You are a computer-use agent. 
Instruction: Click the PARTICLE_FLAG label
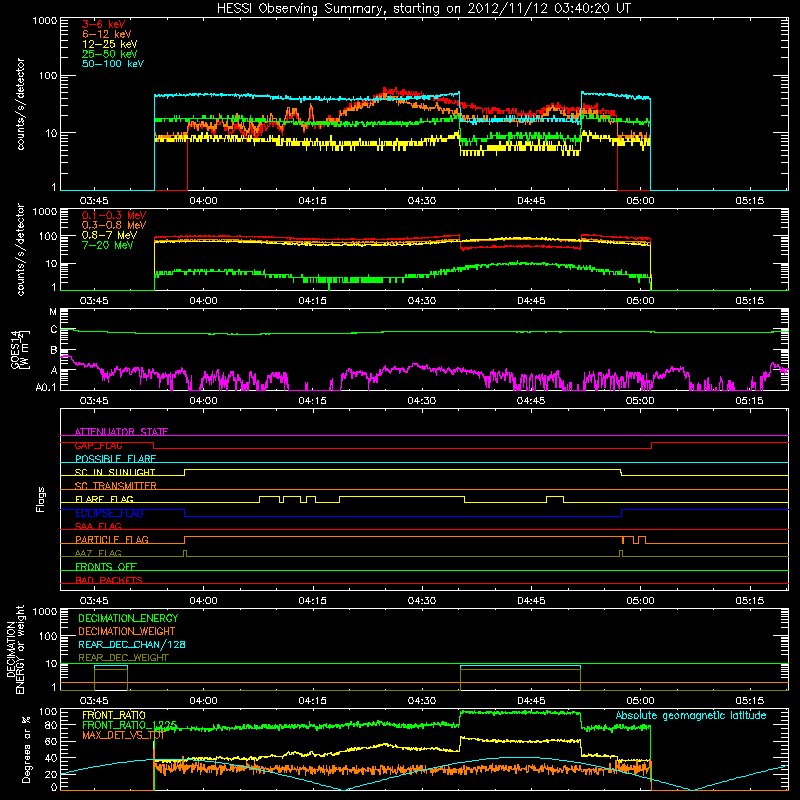[112, 540]
